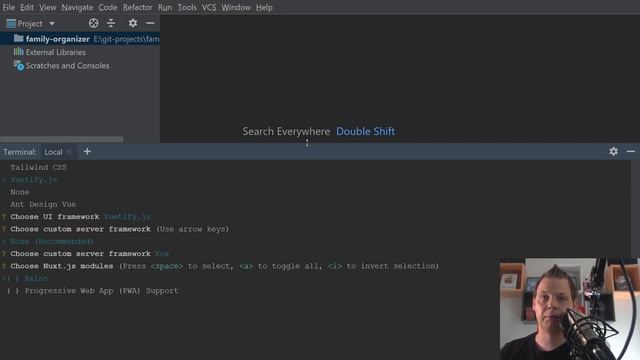Open the VCS menu
The width and height of the screenshot is (640, 360).
point(209,7)
